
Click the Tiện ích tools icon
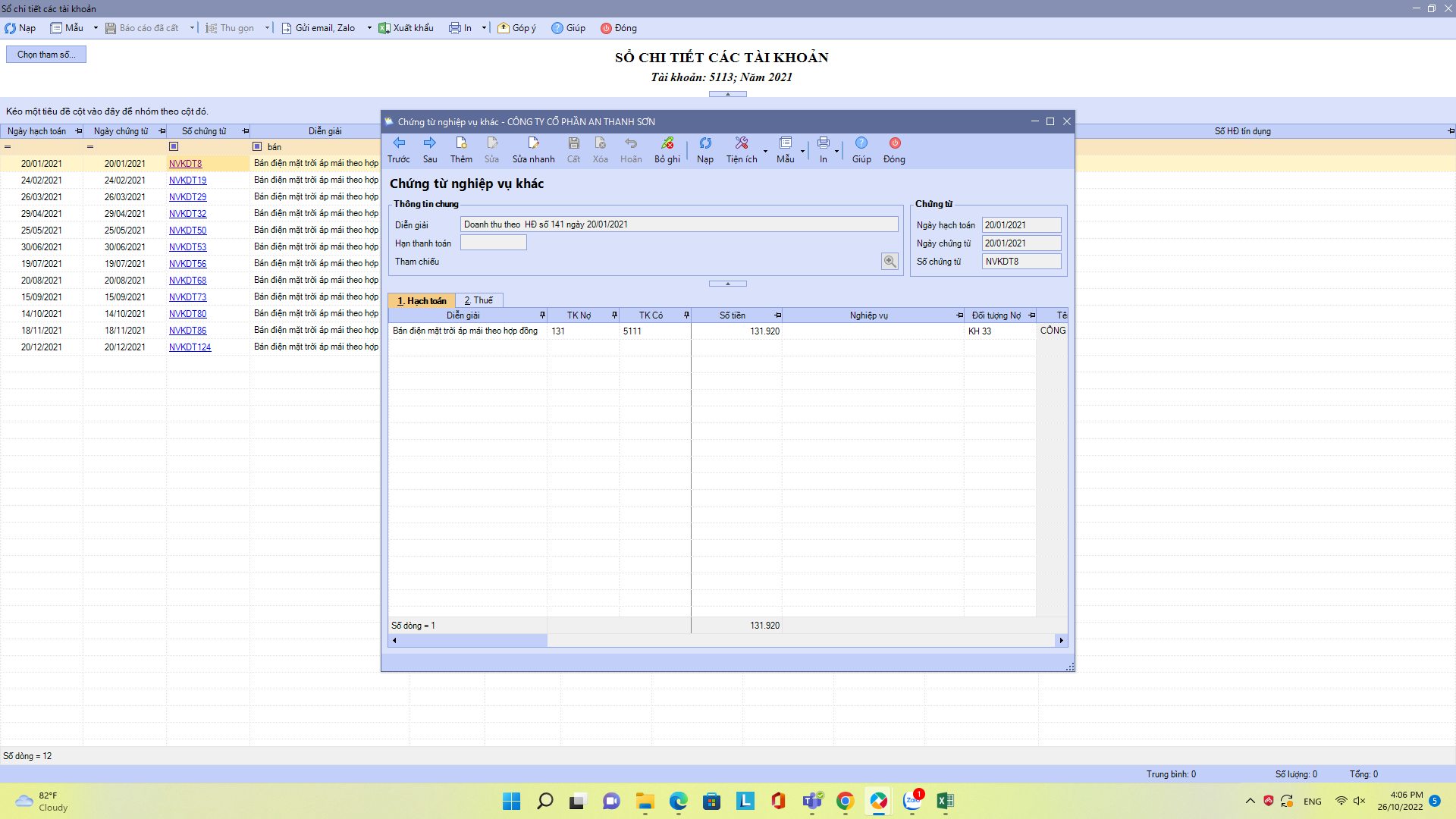tap(742, 143)
